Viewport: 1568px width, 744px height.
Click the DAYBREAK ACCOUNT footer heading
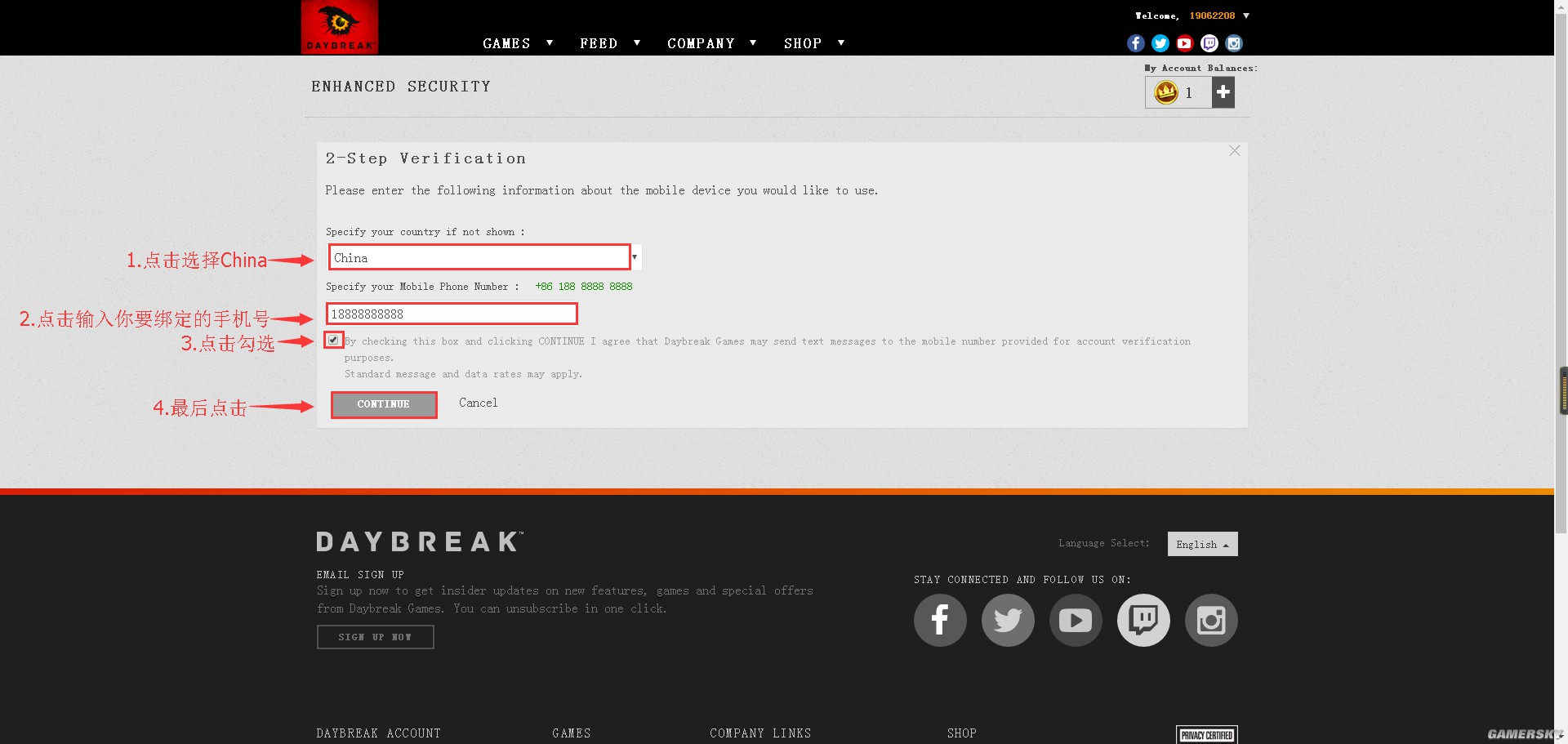(379, 733)
